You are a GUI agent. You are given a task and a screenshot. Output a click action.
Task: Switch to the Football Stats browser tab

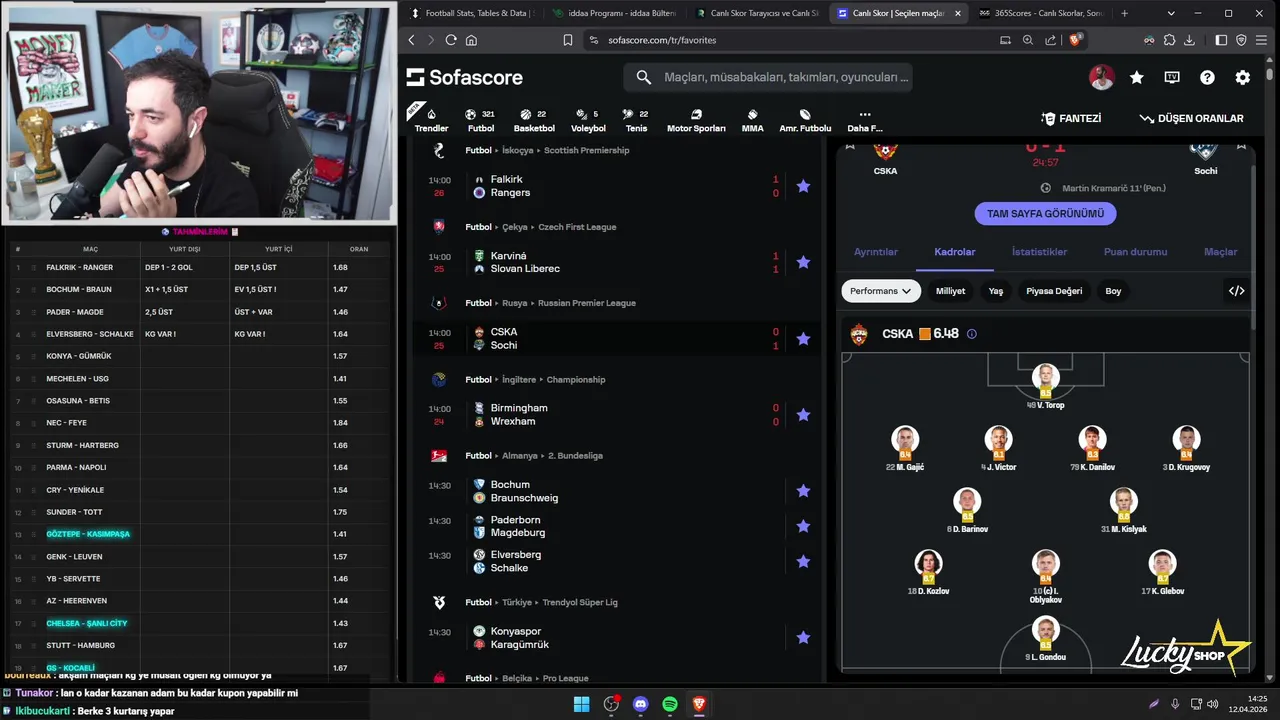(x=474, y=13)
